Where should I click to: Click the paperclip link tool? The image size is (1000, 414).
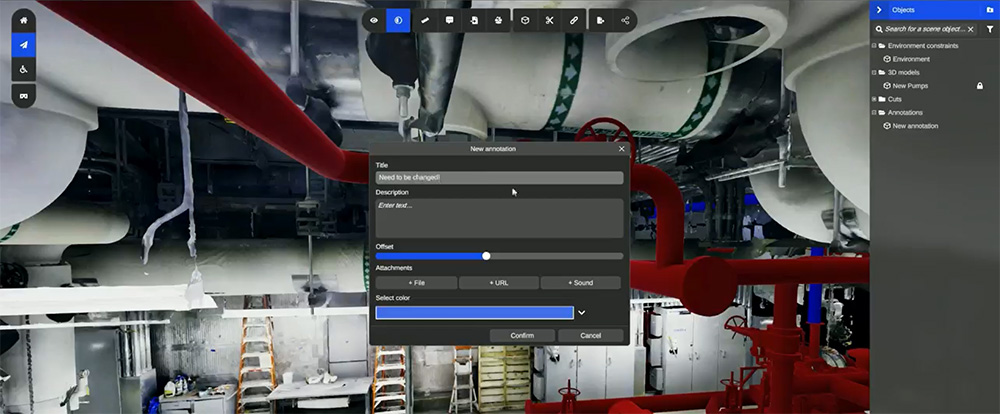[x=573, y=20]
